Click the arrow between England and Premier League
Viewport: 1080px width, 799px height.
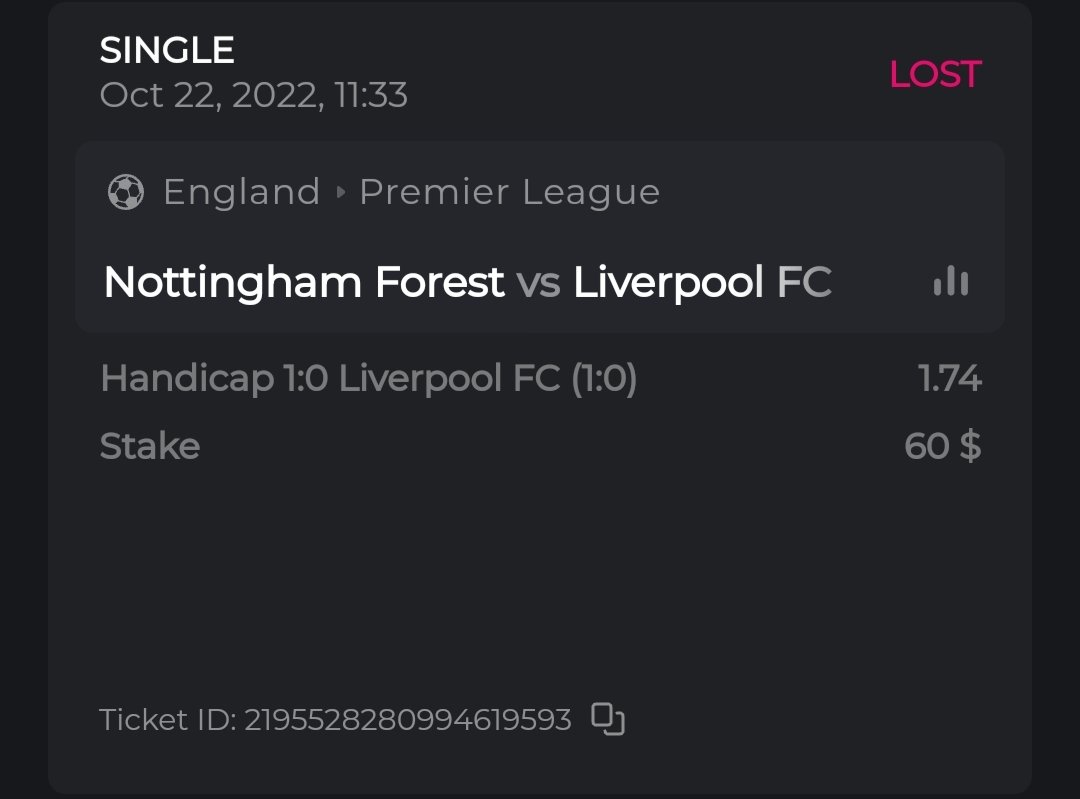(340, 192)
